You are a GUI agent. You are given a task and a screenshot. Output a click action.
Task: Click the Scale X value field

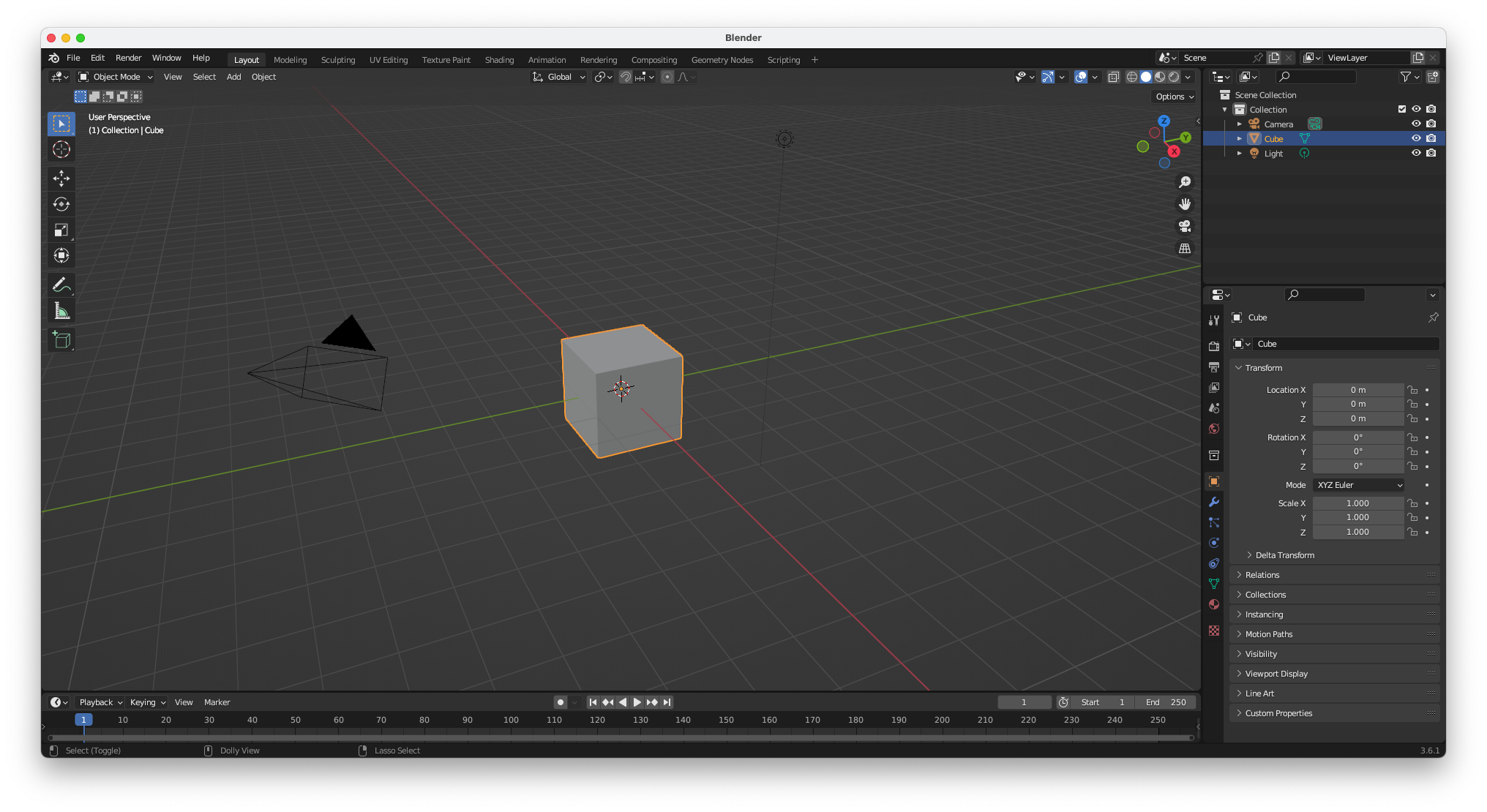[1357, 503]
